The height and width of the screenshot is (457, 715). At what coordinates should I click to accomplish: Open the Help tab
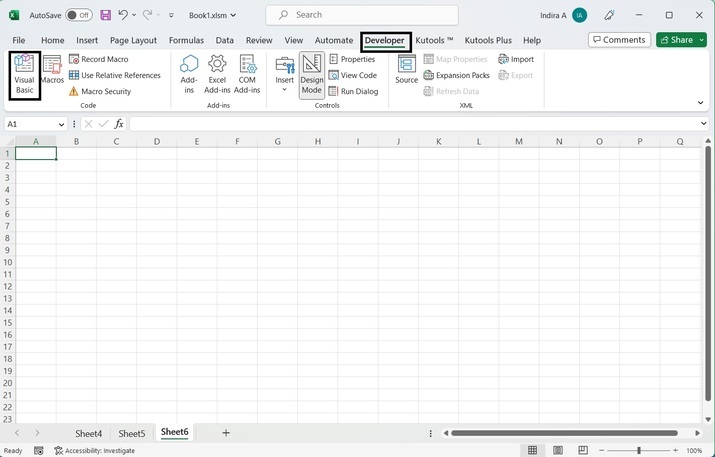532,40
